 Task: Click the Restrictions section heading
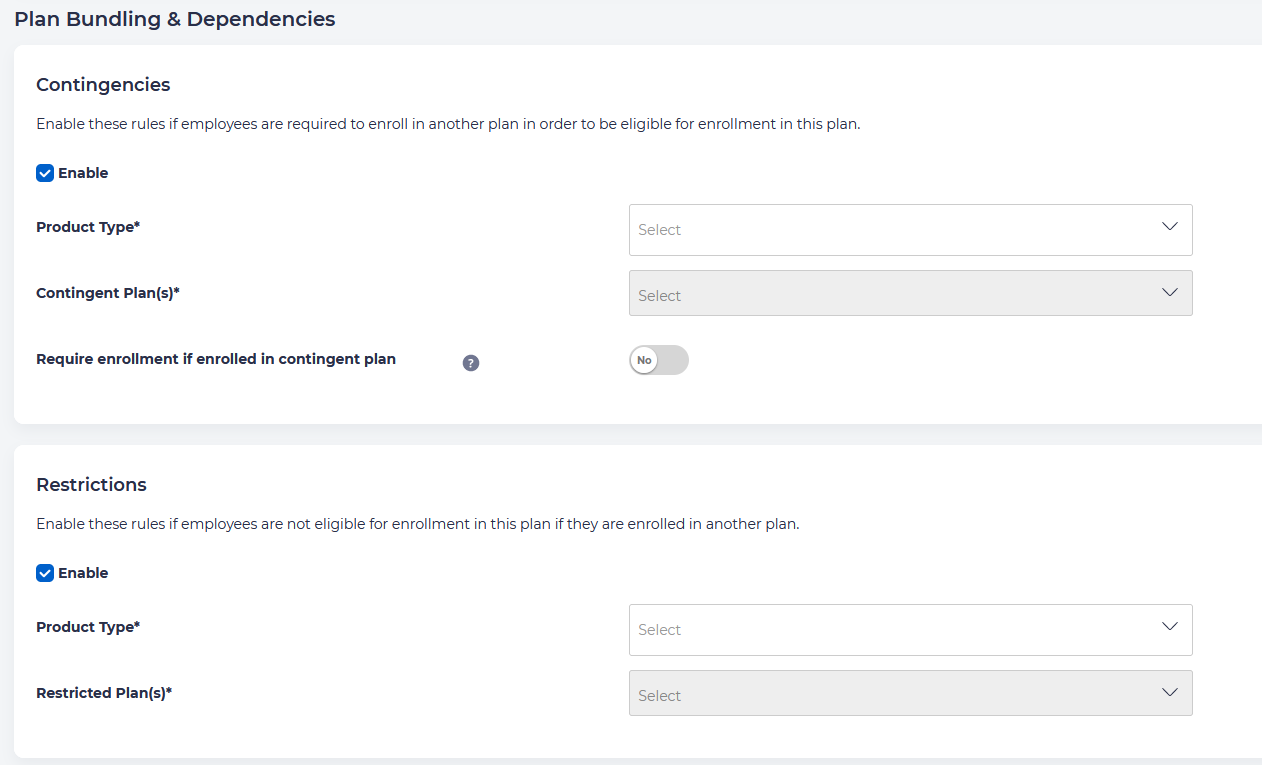(x=91, y=485)
